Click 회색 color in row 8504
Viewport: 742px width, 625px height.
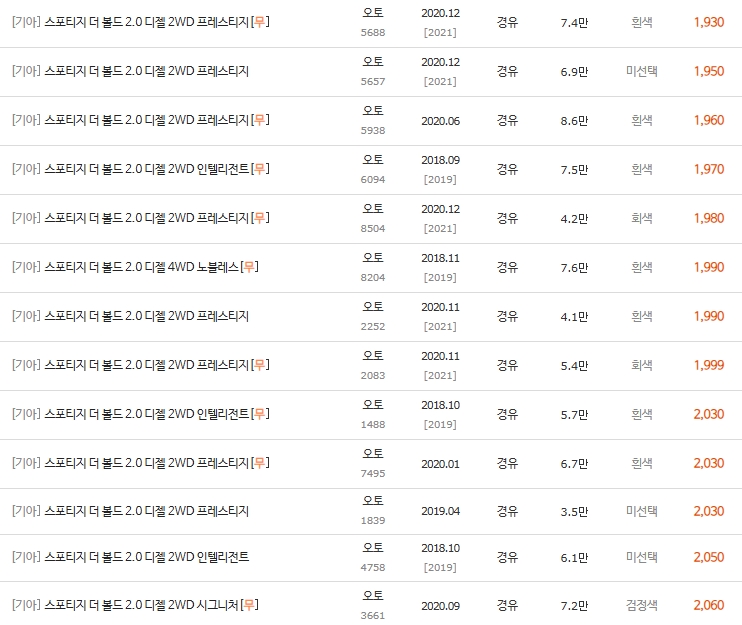[642, 218]
